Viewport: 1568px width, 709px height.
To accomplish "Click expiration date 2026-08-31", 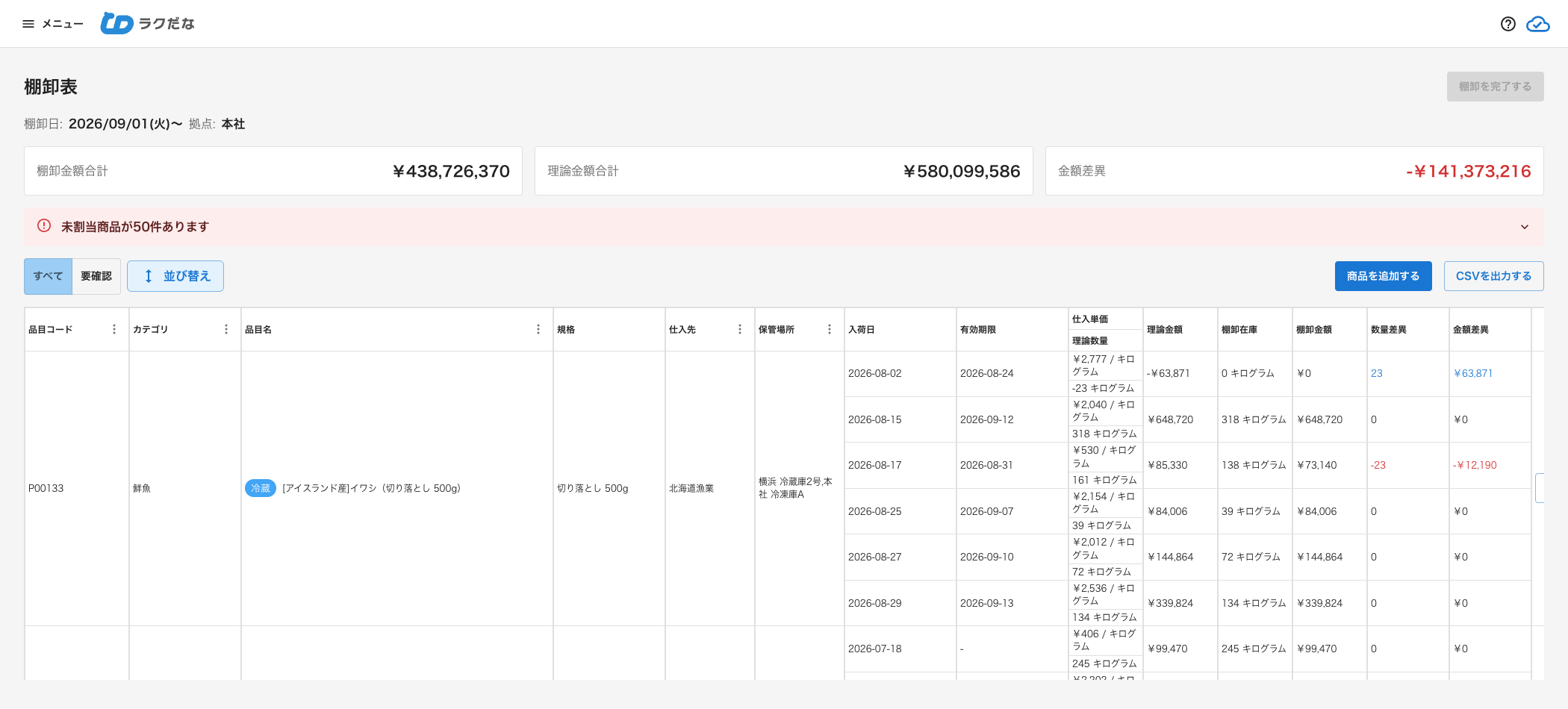I will 987,465.
